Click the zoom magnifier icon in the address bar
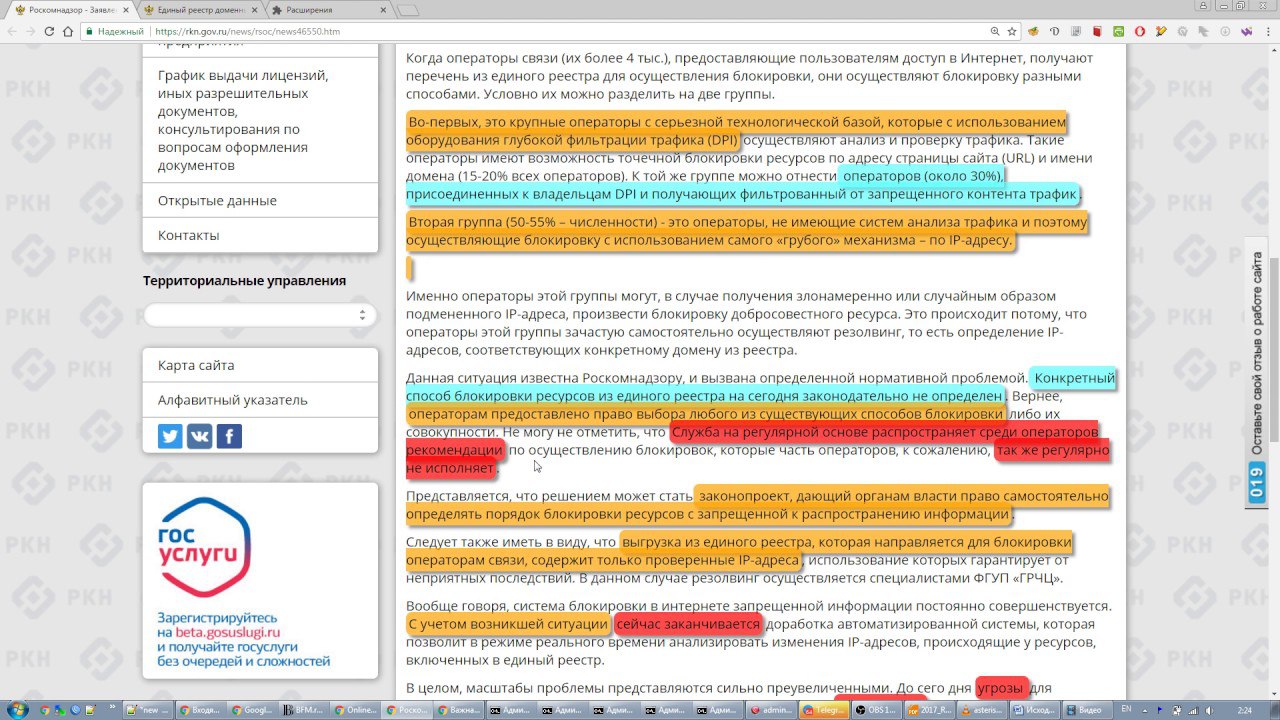This screenshot has width=1280, height=720. pyautogui.click(x=994, y=31)
